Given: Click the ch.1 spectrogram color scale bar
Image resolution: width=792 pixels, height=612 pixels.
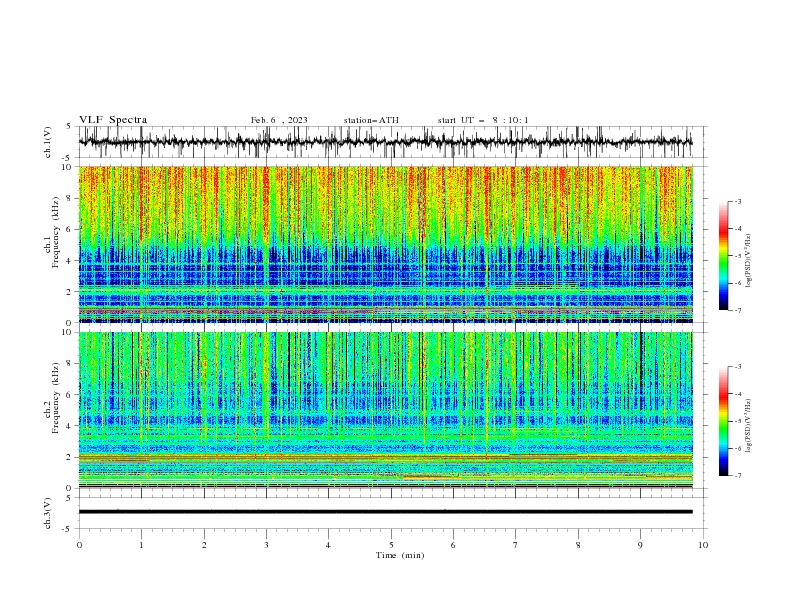Looking at the screenshot, I should click(x=723, y=256).
